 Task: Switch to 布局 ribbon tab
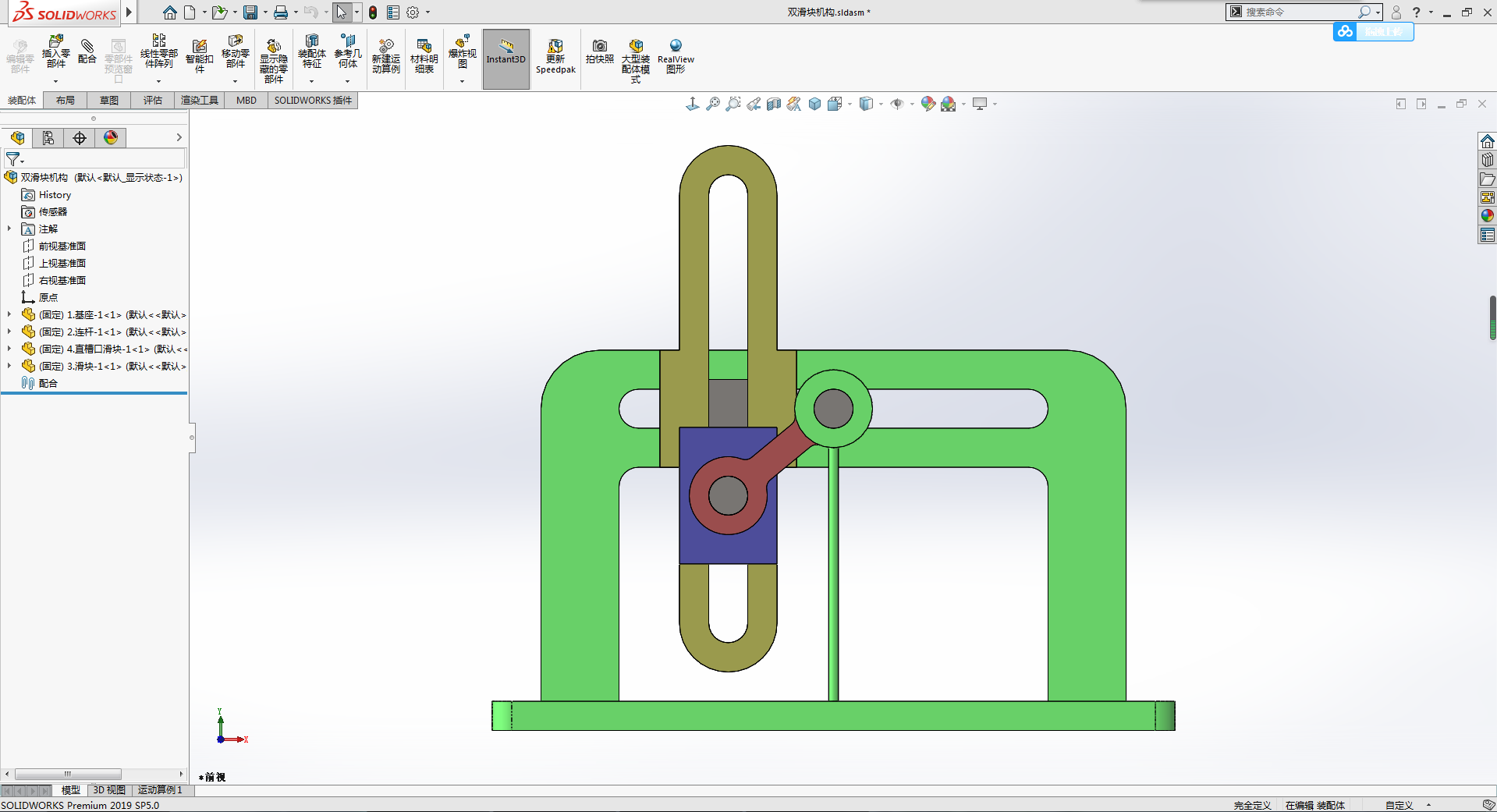point(66,100)
